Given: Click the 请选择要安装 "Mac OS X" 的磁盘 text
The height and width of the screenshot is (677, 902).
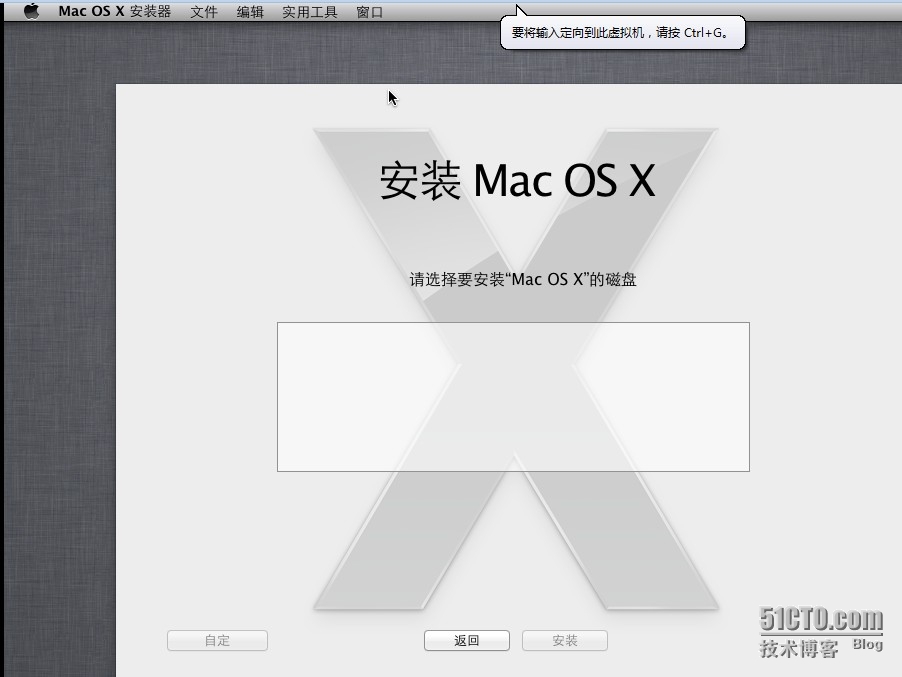Looking at the screenshot, I should (x=522, y=280).
